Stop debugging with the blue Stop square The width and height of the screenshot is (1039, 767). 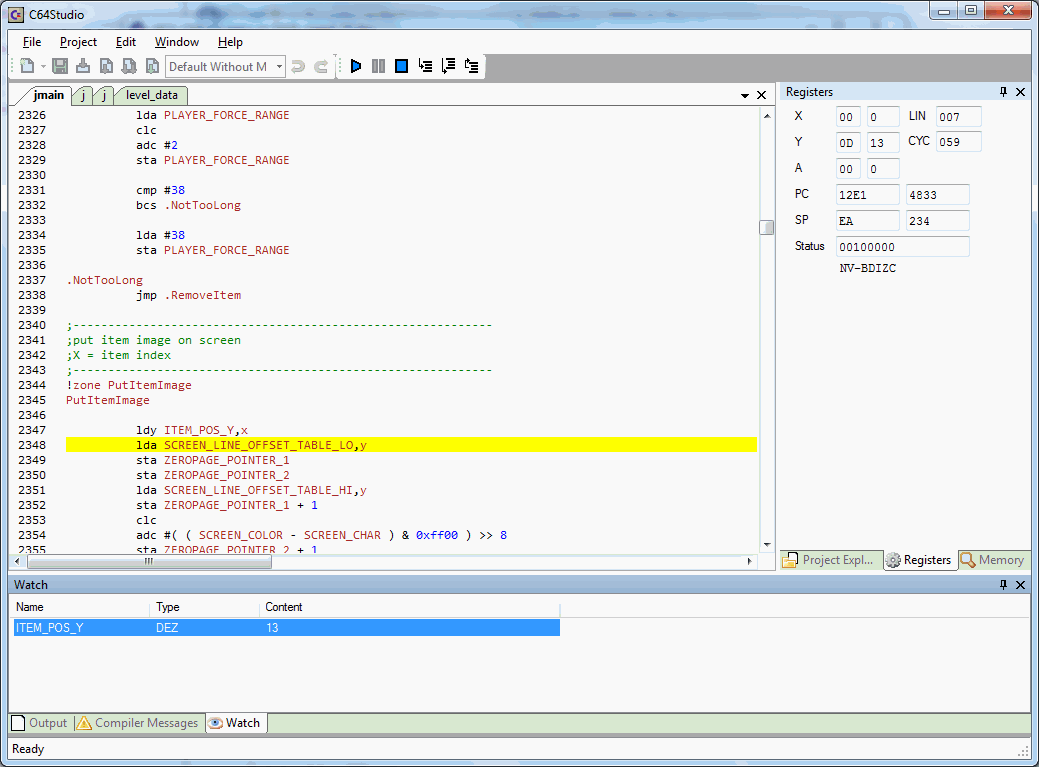pyautogui.click(x=401, y=66)
